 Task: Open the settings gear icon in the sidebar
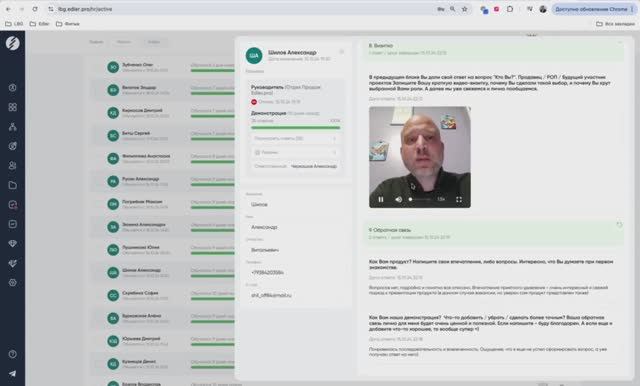[13, 282]
